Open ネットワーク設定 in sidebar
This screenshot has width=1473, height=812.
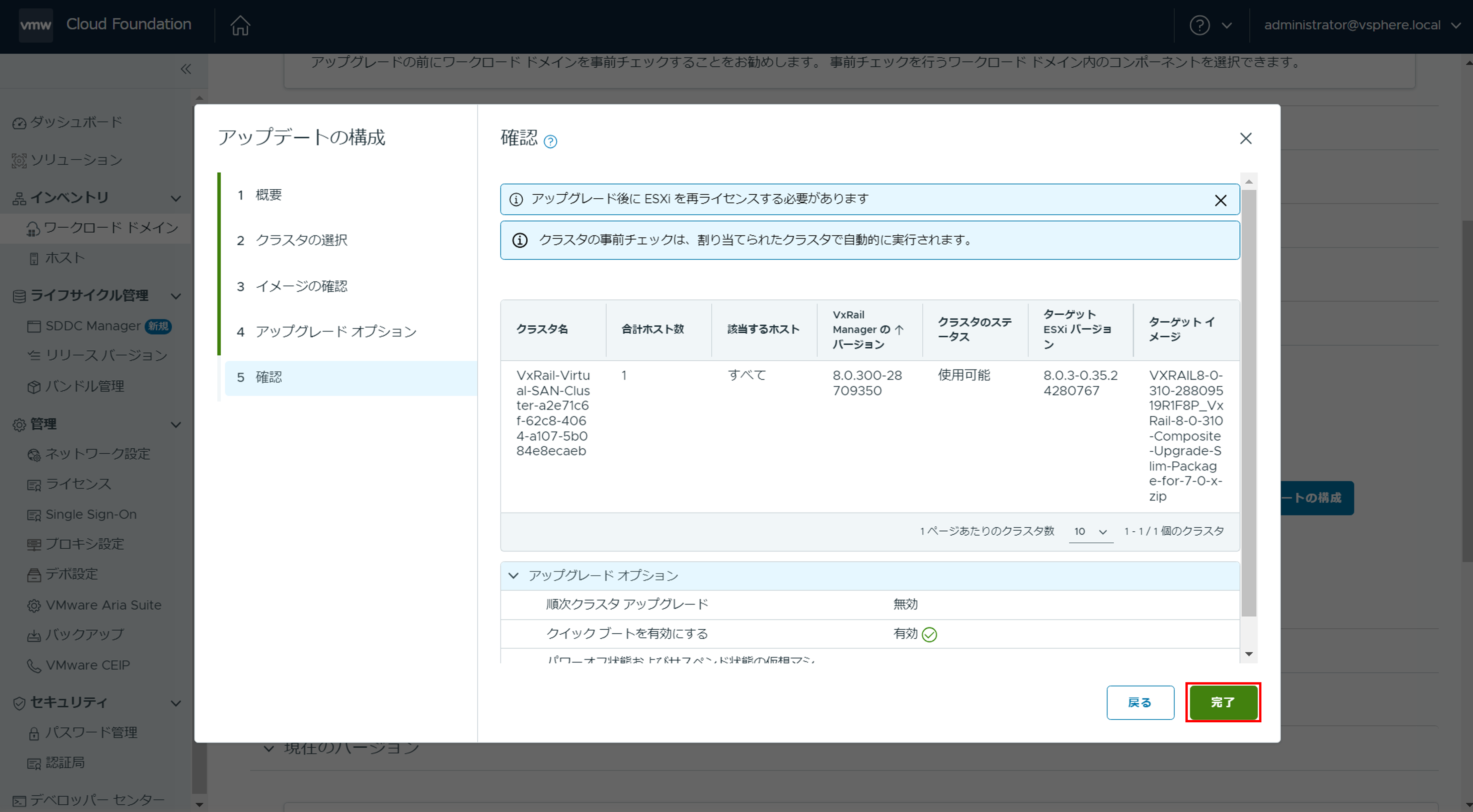coord(98,454)
